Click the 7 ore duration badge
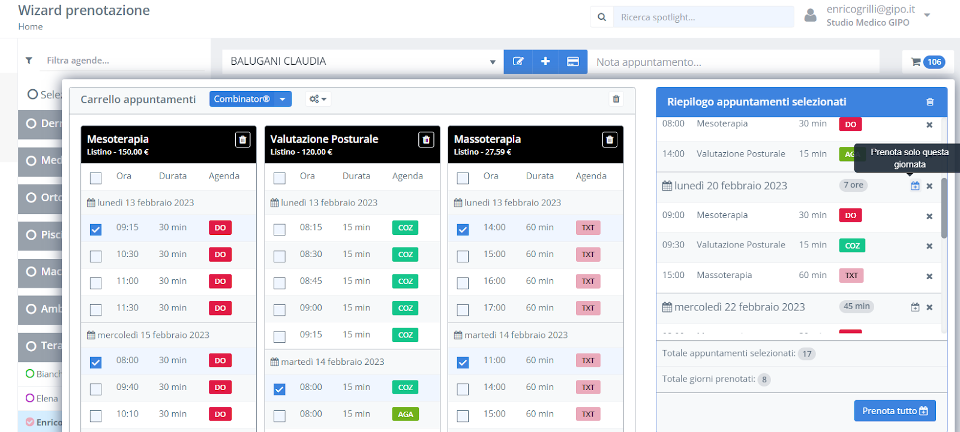The height and width of the screenshot is (432, 960). 853,185
